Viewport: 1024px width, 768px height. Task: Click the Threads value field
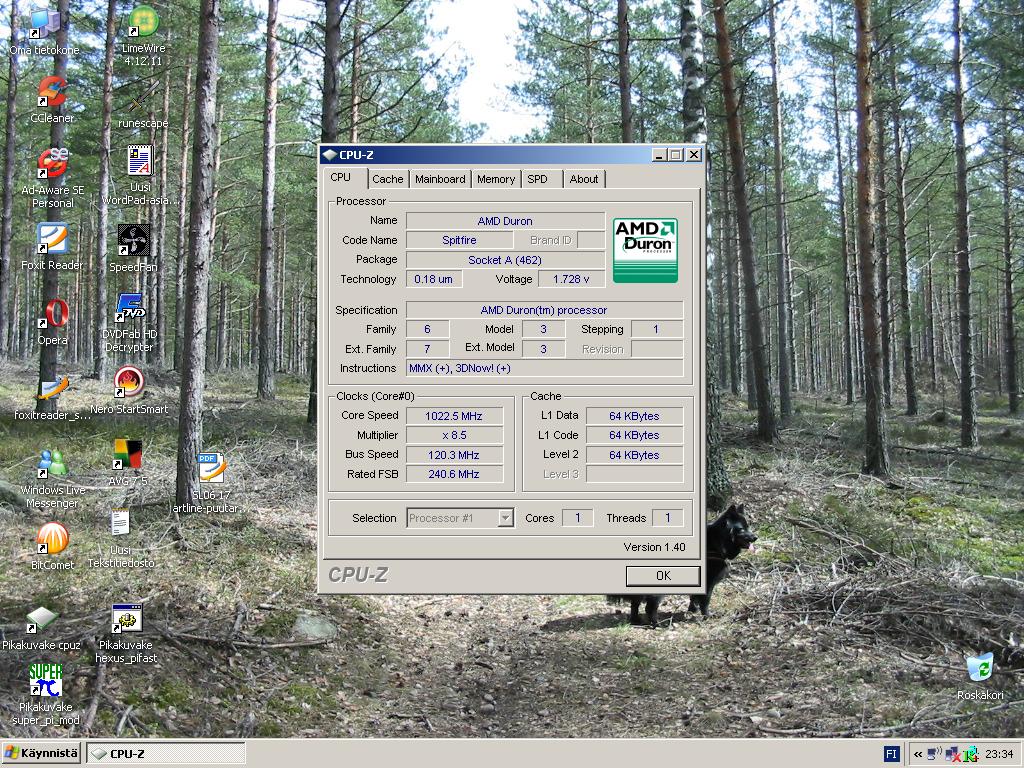tap(667, 518)
